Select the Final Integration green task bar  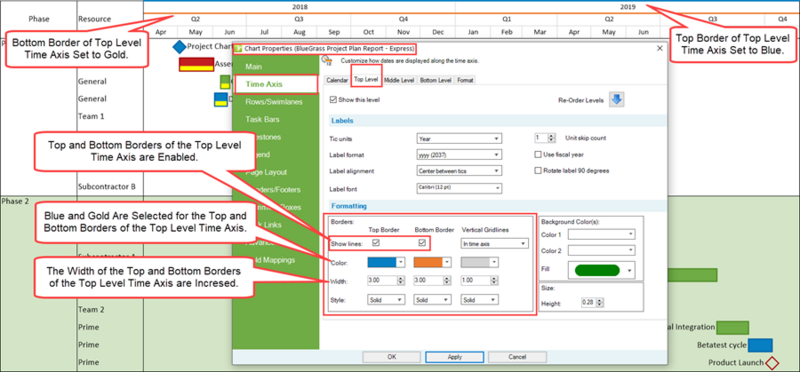click(x=732, y=328)
